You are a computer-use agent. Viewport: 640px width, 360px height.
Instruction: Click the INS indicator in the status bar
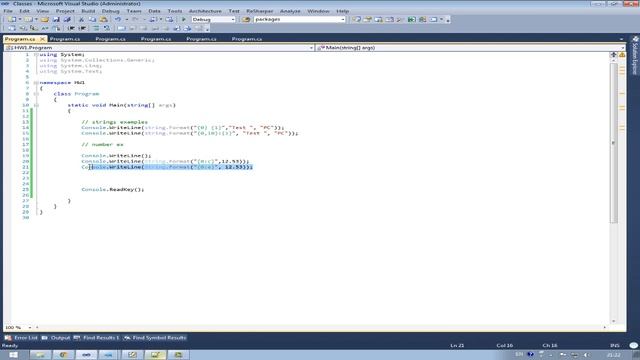coord(614,345)
